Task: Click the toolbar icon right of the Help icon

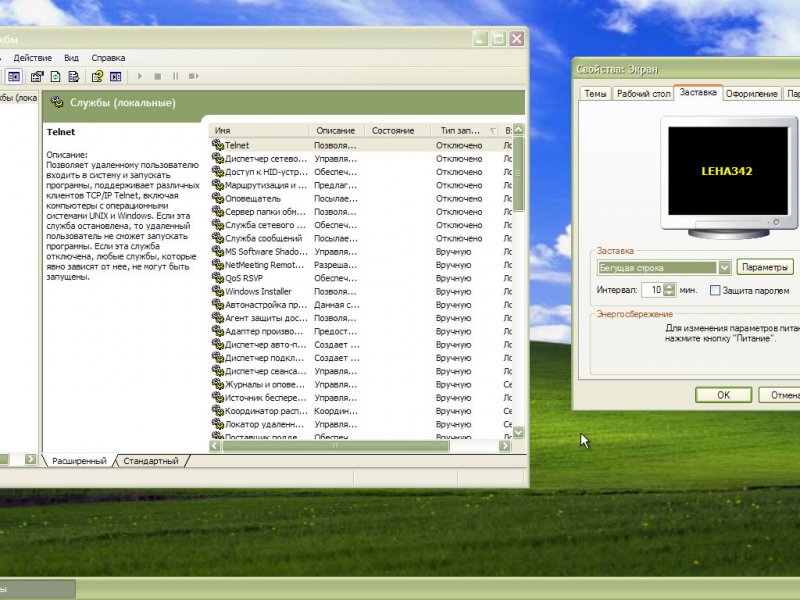Action: pyautogui.click(x=116, y=77)
